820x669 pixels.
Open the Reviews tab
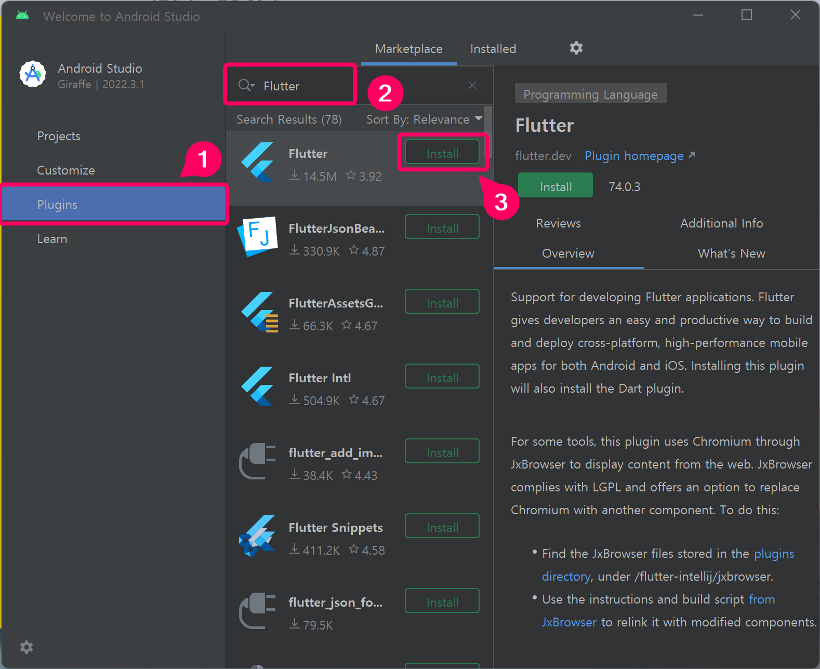558,223
